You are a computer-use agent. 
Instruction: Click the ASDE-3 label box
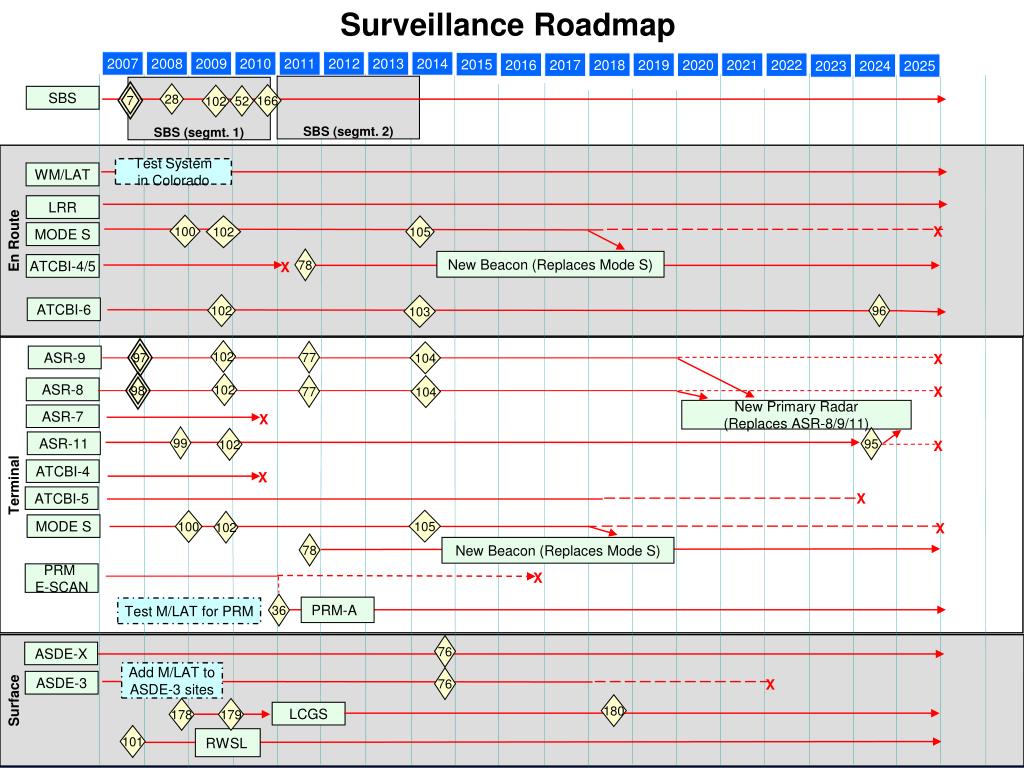pos(61,683)
